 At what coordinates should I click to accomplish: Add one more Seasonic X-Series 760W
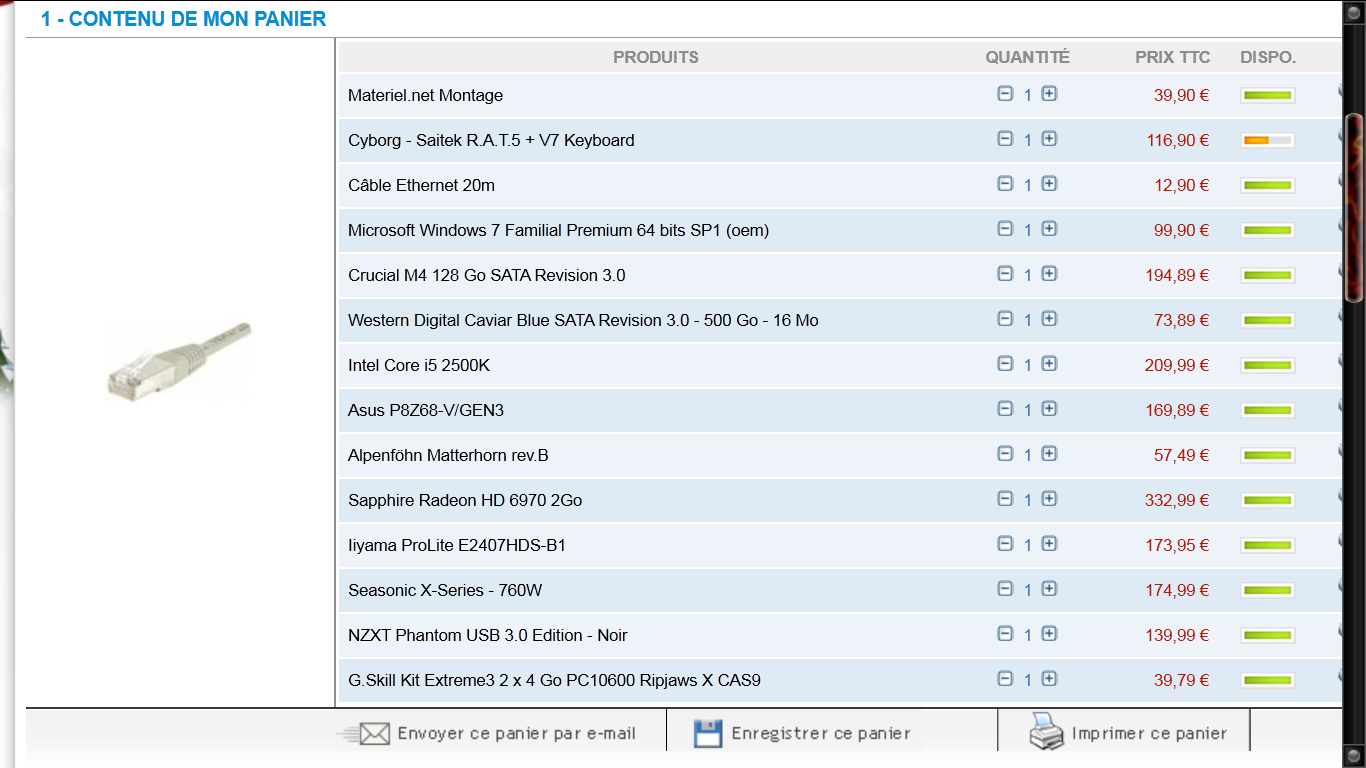click(1049, 589)
